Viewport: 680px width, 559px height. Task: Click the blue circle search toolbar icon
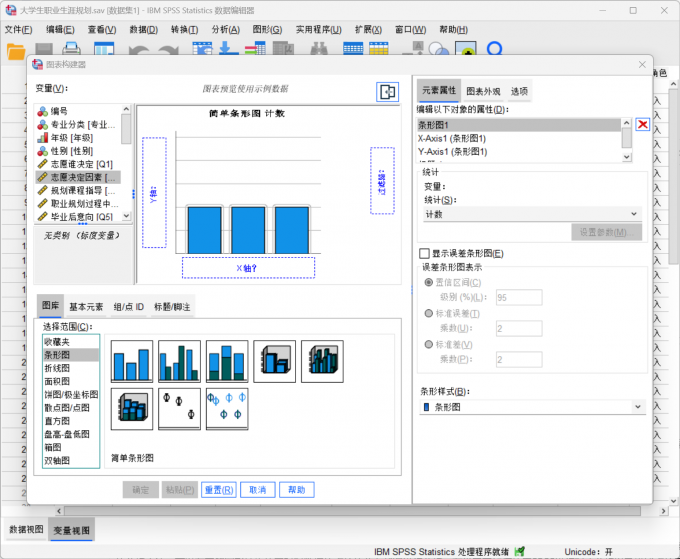[494, 49]
